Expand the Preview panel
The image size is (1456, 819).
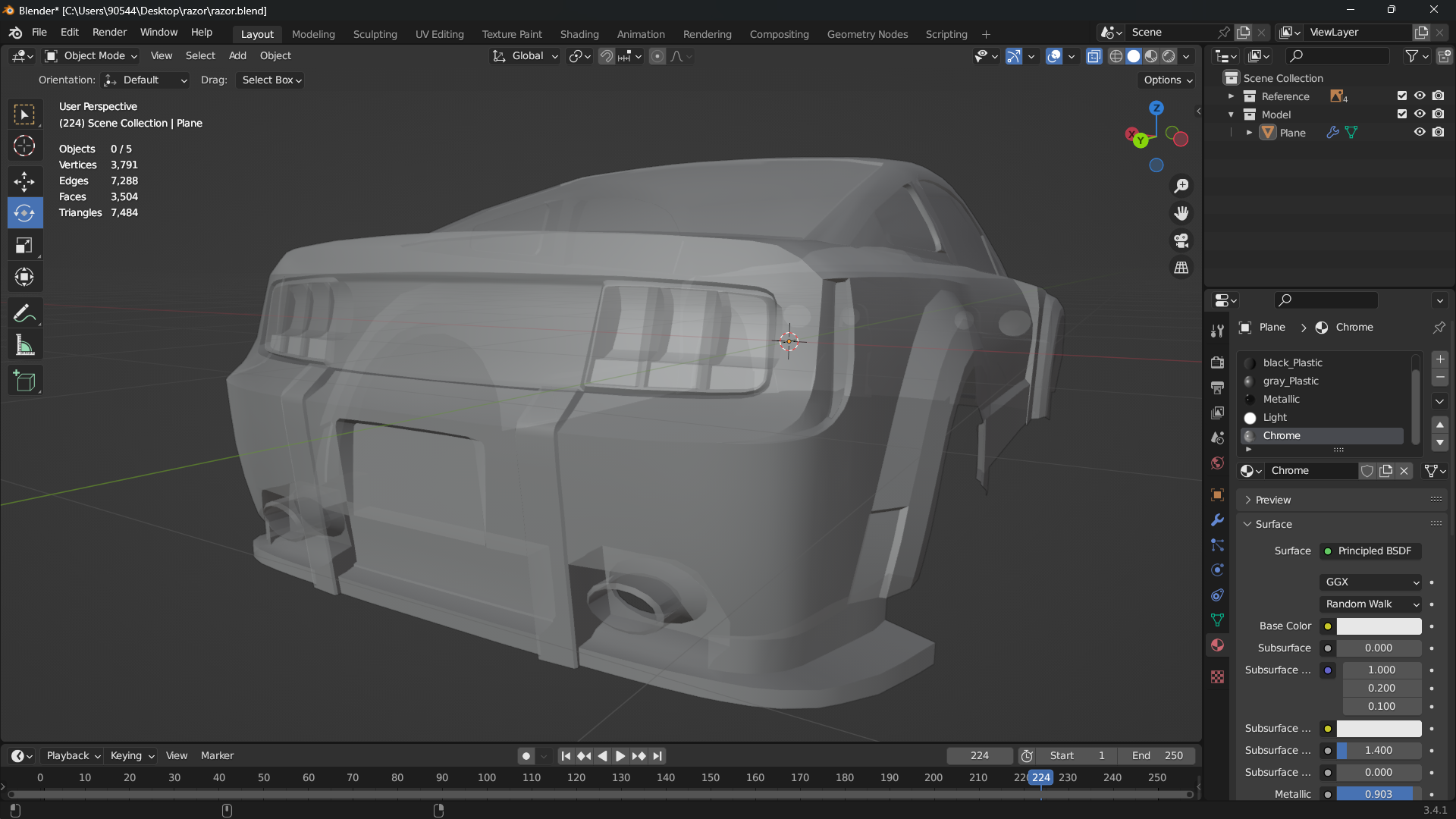pyautogui.click(x=1273, y=500)
